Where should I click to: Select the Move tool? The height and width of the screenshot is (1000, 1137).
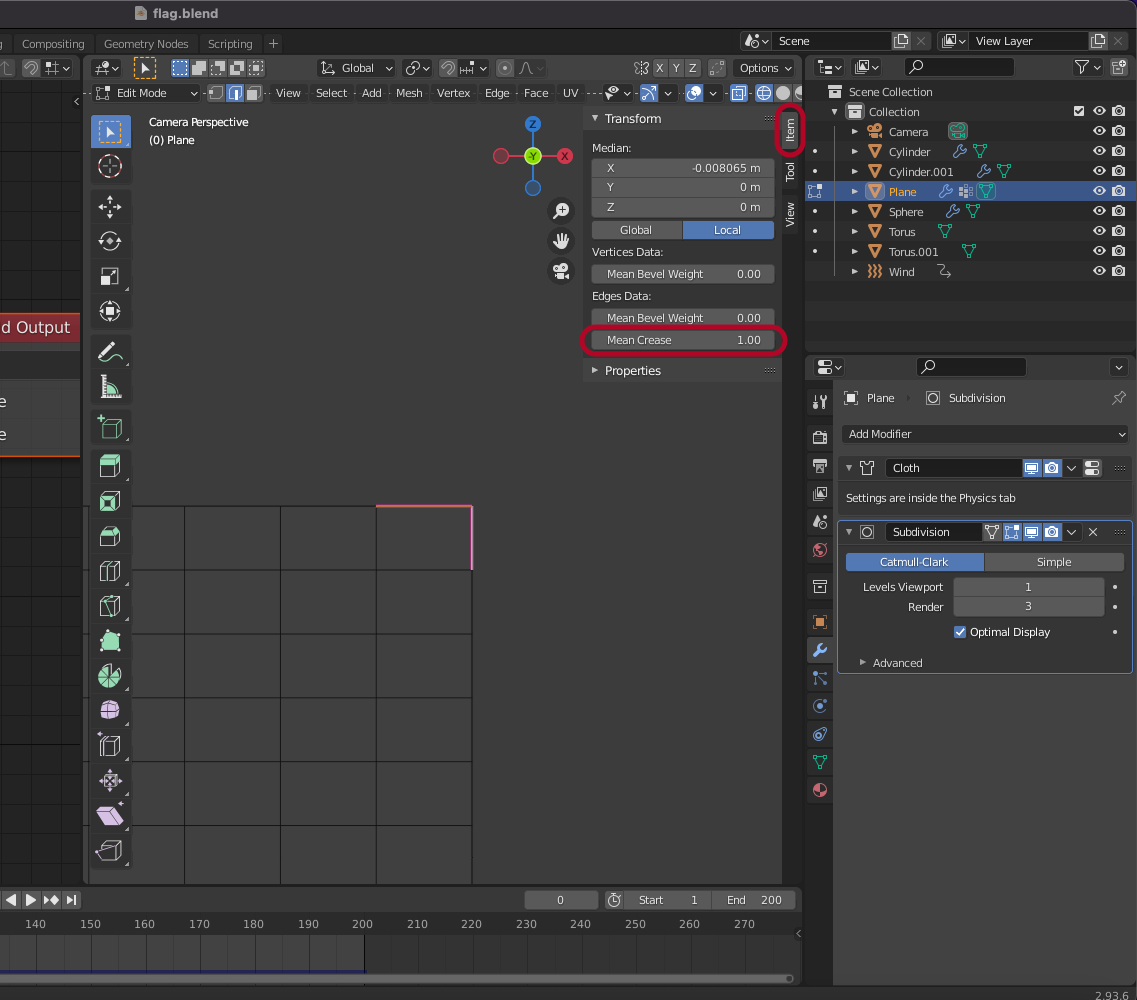click(x=110, y=207)
